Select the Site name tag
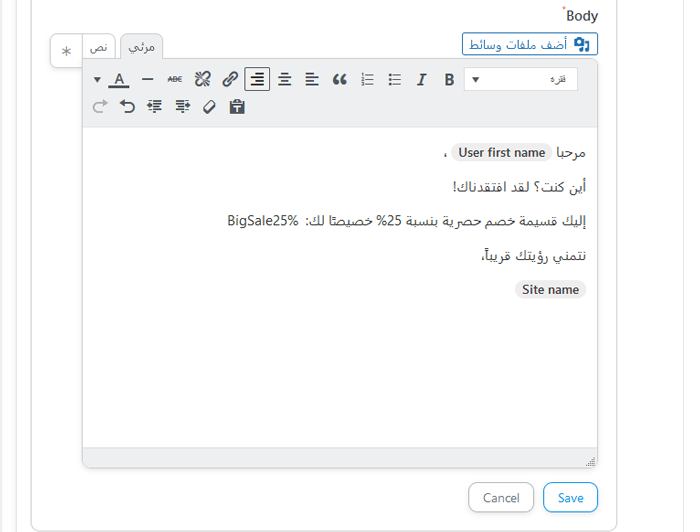 (550, 290)
